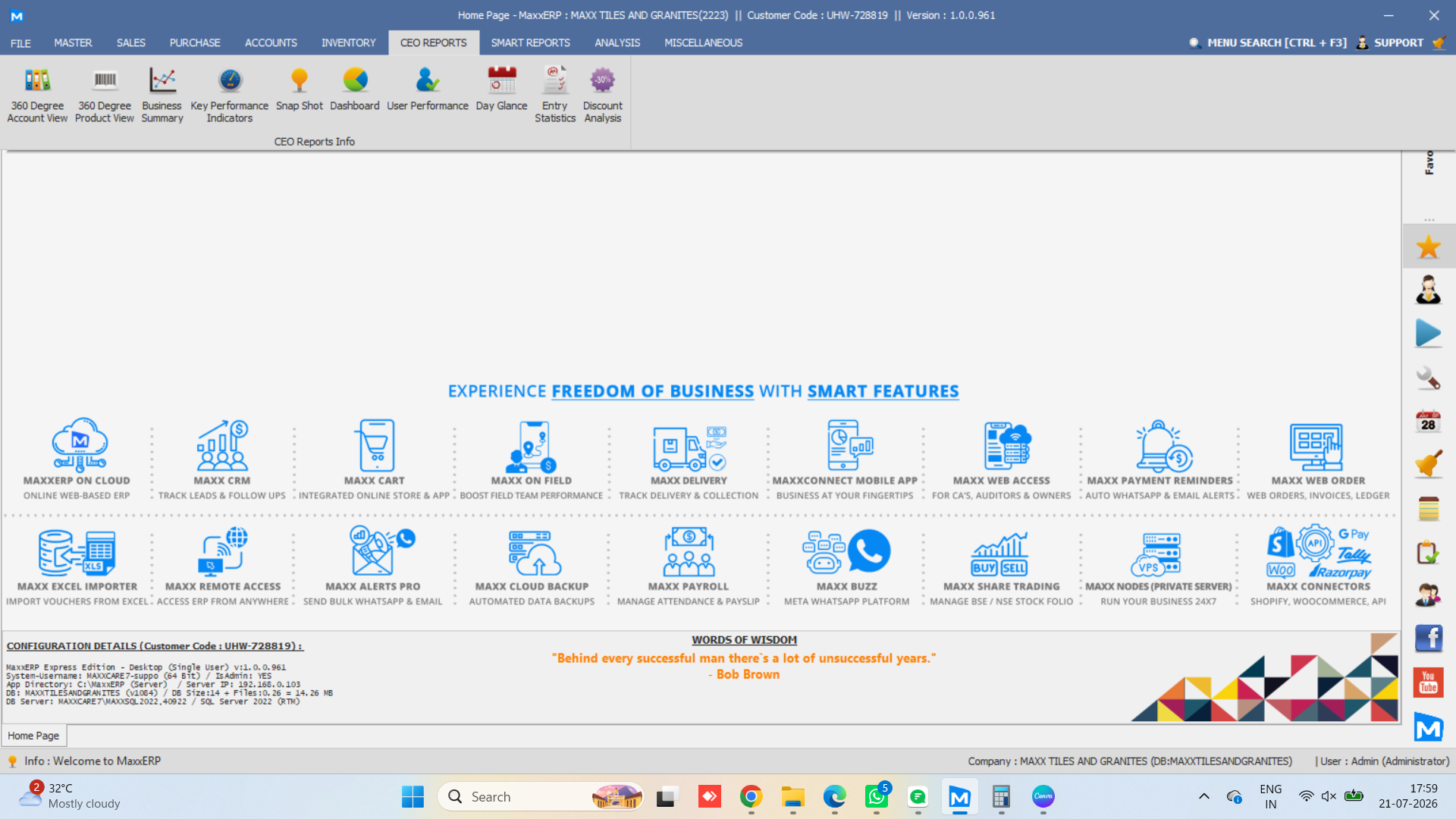Open 360 Degree Product View report
This screenshot has height=819, width=1456.
click(x=105, y=95)
